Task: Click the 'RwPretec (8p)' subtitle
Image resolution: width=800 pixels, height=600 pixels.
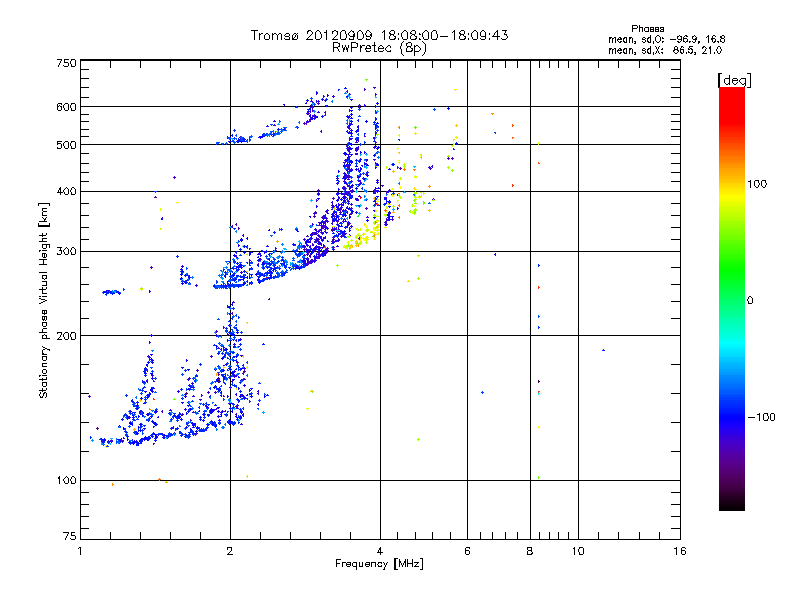Action: [379, 48]
